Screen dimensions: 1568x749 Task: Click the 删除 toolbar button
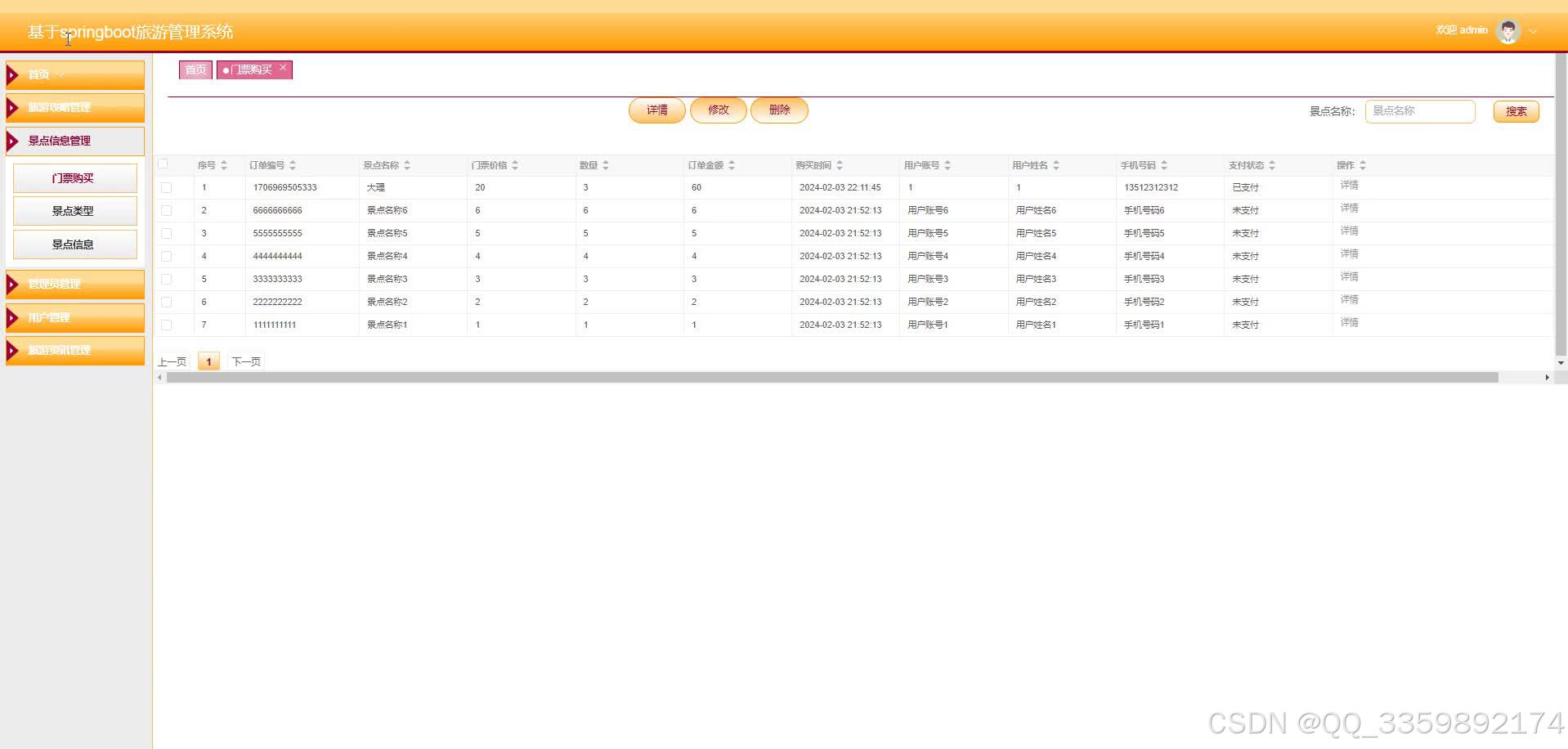tap(779, 110)
